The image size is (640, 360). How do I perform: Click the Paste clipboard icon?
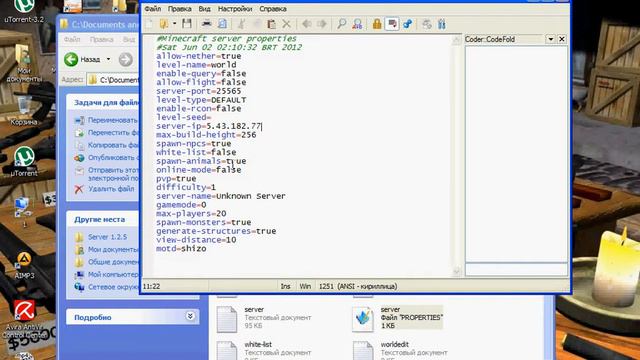271,24
